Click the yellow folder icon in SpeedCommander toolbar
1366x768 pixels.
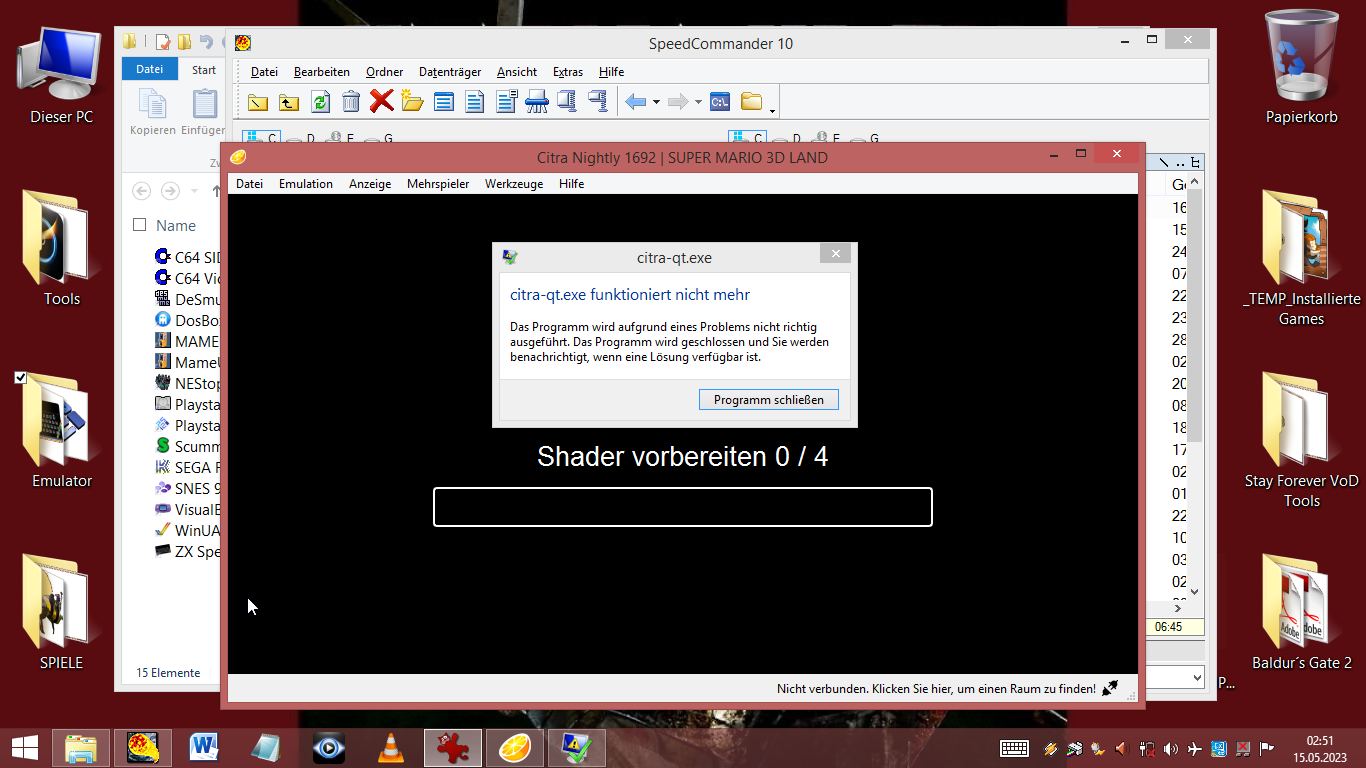[258, 101]
